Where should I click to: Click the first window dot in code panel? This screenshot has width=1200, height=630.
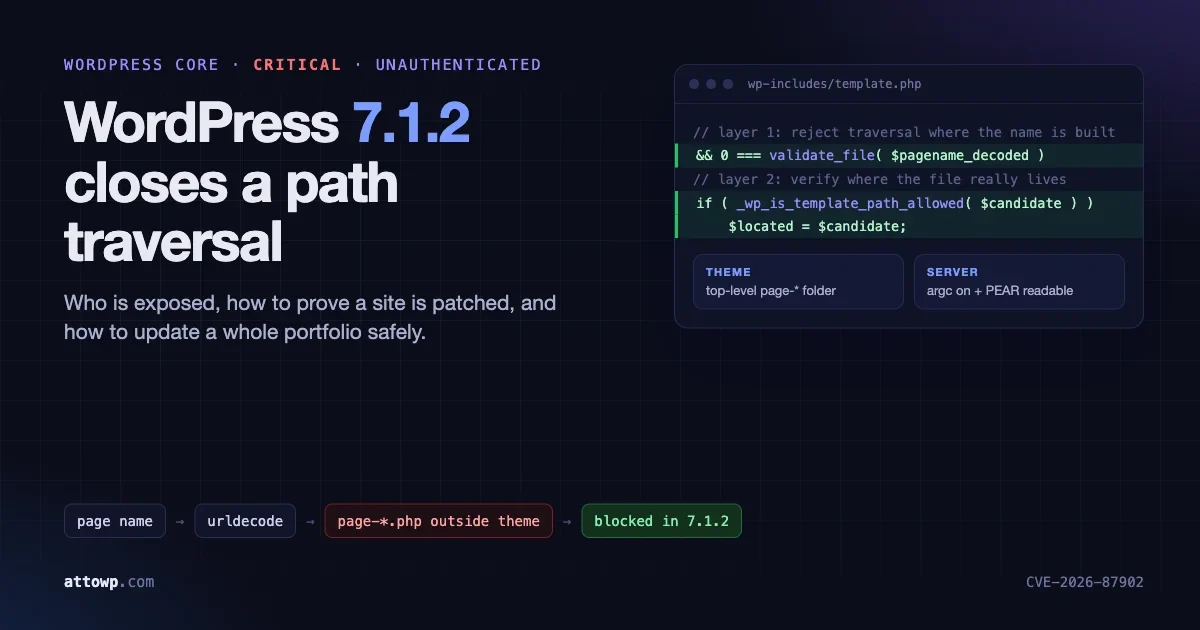(x=694, y=84)
